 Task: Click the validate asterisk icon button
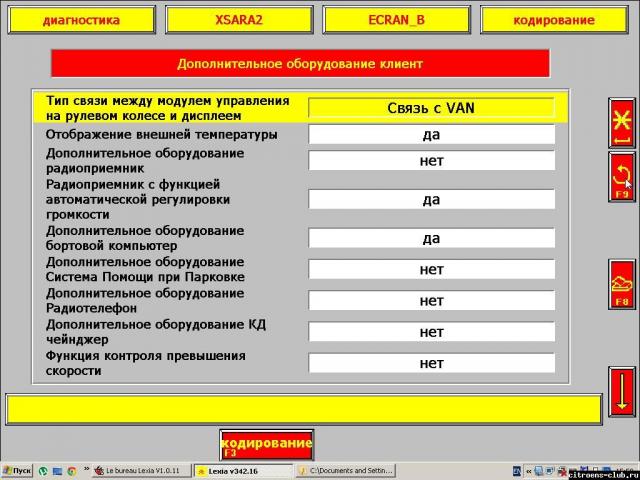622,123
